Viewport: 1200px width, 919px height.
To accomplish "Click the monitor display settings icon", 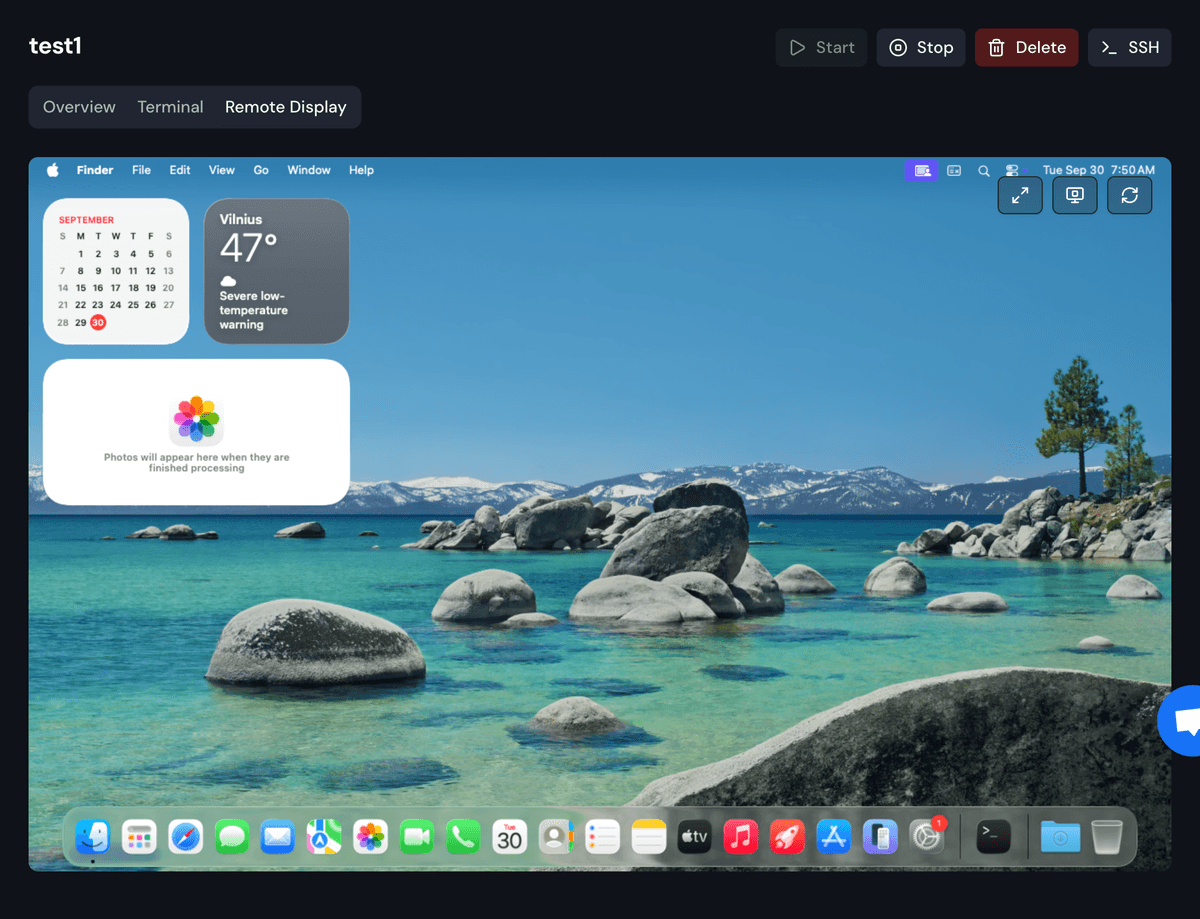I will coord(1074,196).
